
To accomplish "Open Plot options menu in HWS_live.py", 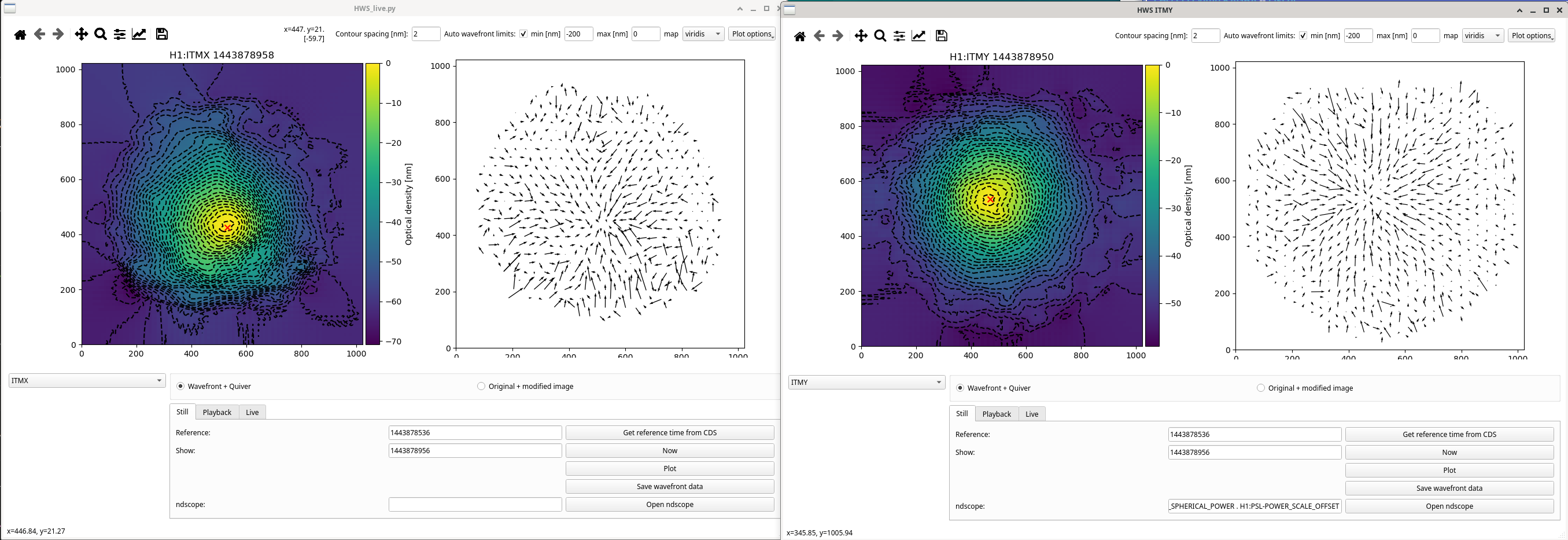I will 752,34.
